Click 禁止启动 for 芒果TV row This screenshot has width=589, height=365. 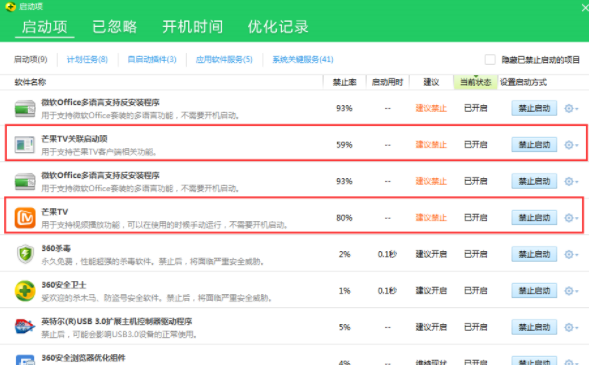(534, 218)
